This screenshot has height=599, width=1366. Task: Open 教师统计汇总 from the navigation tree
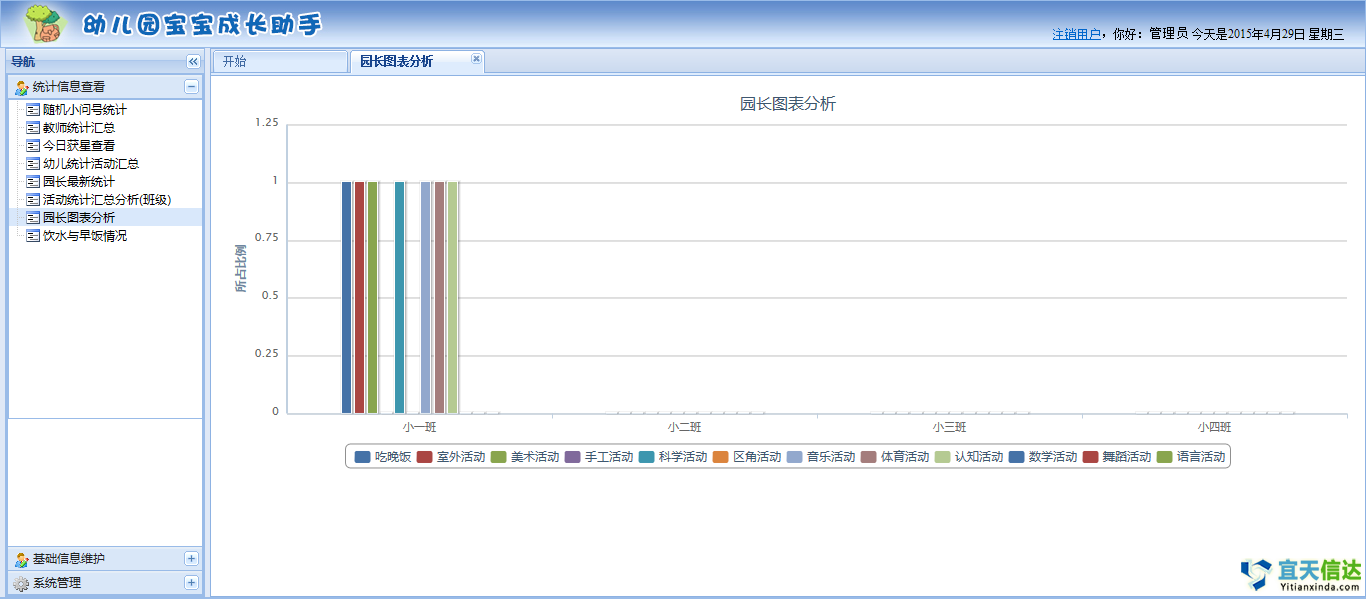tap(78, 128)
